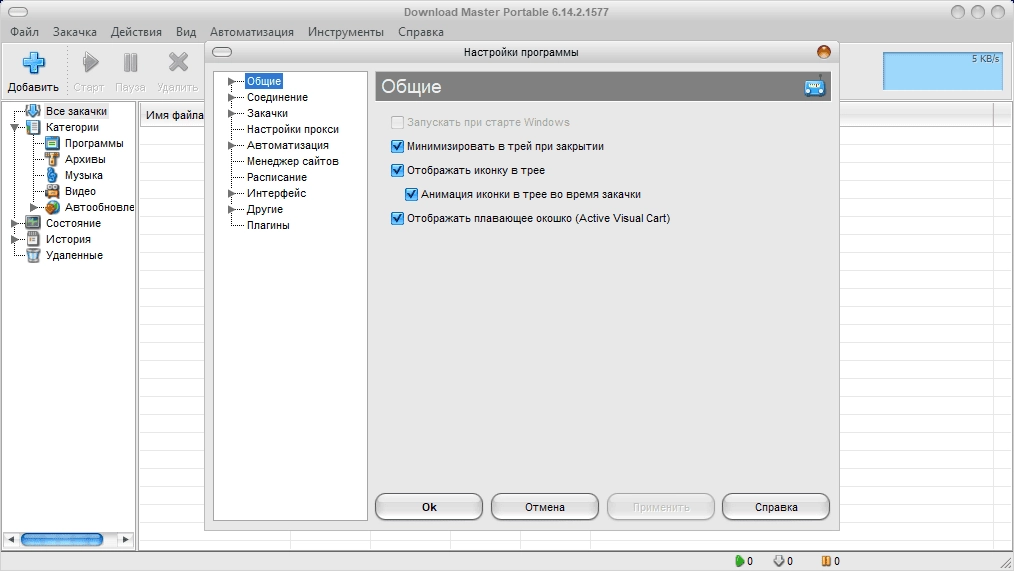The image size is (1014, 571).
Task: Click the Справка button in the dialog
Action: [x=776, y=507]
